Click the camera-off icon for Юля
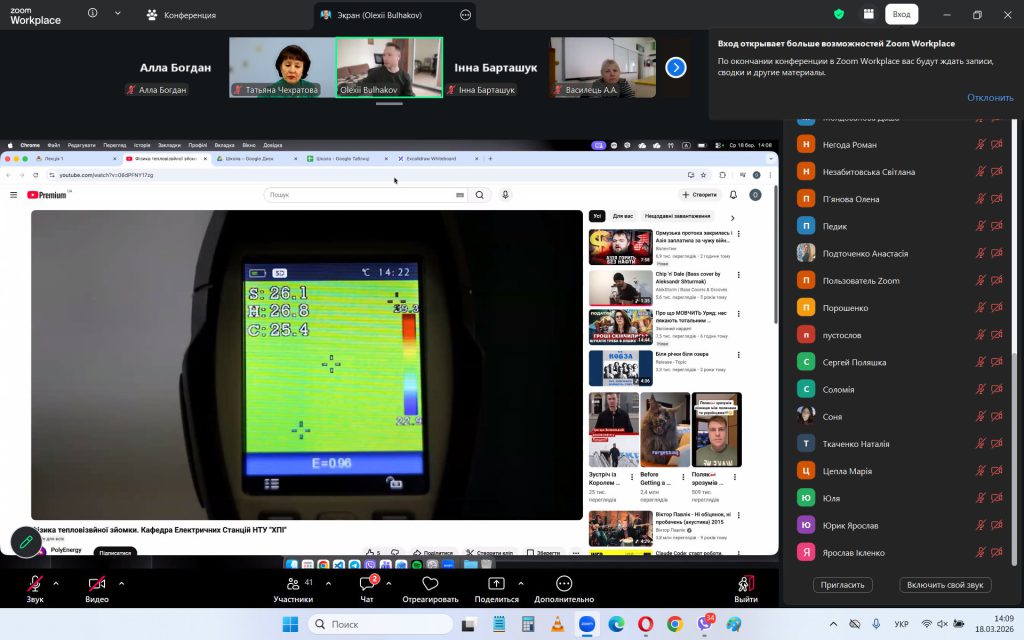Viewport: 1024px width, 640px height. point(997,498)
